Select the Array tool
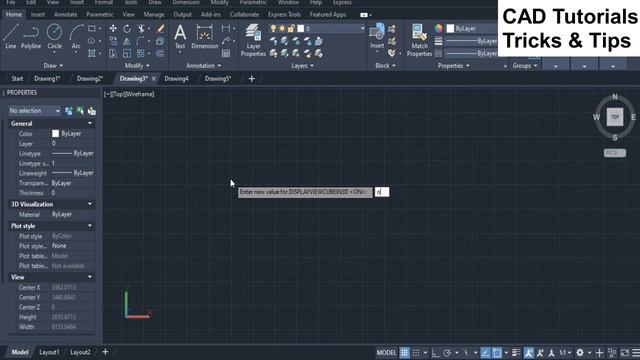 [141, 53]
